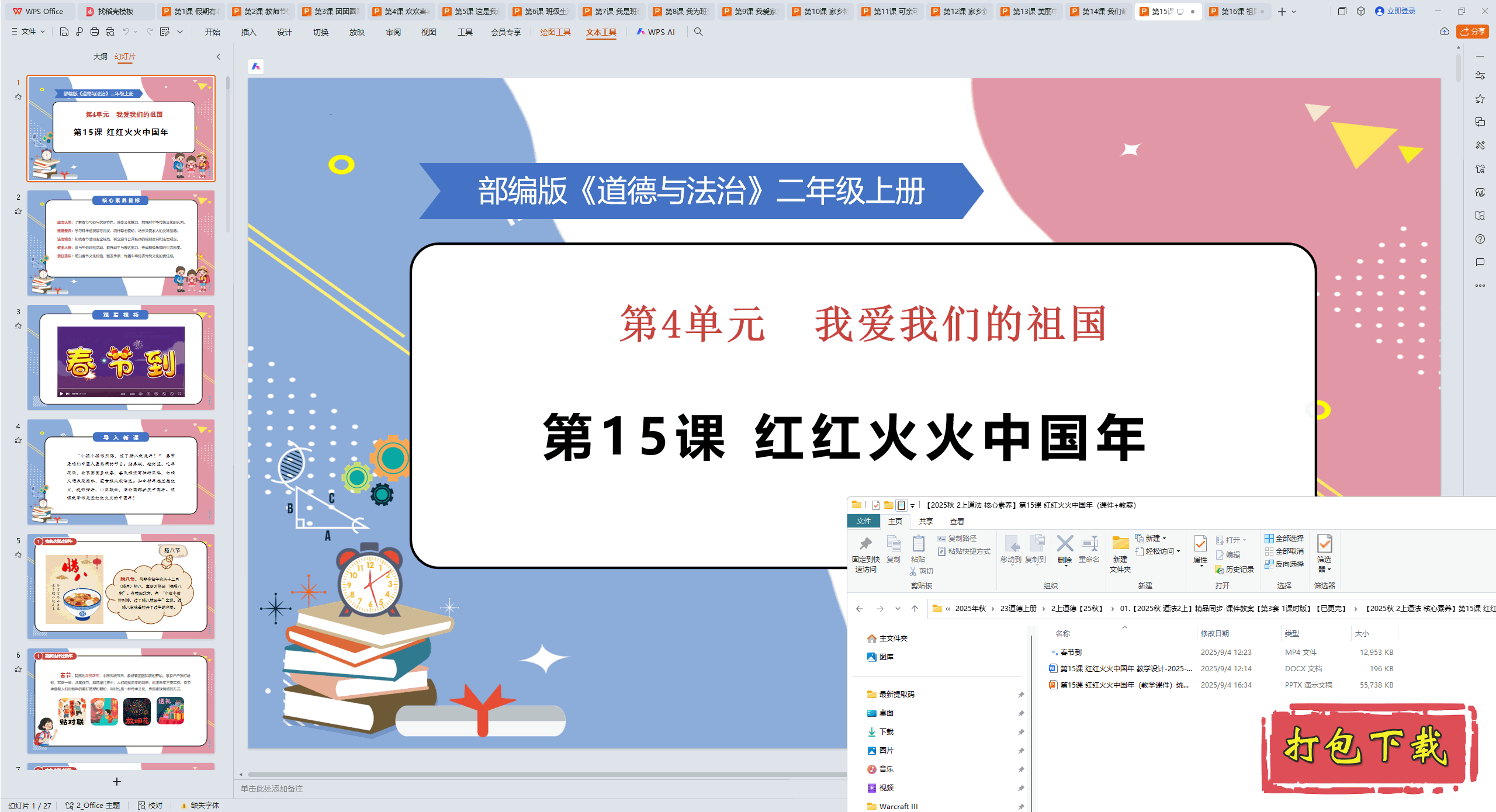Click the horizontal scrollbar below the slide

543,775
